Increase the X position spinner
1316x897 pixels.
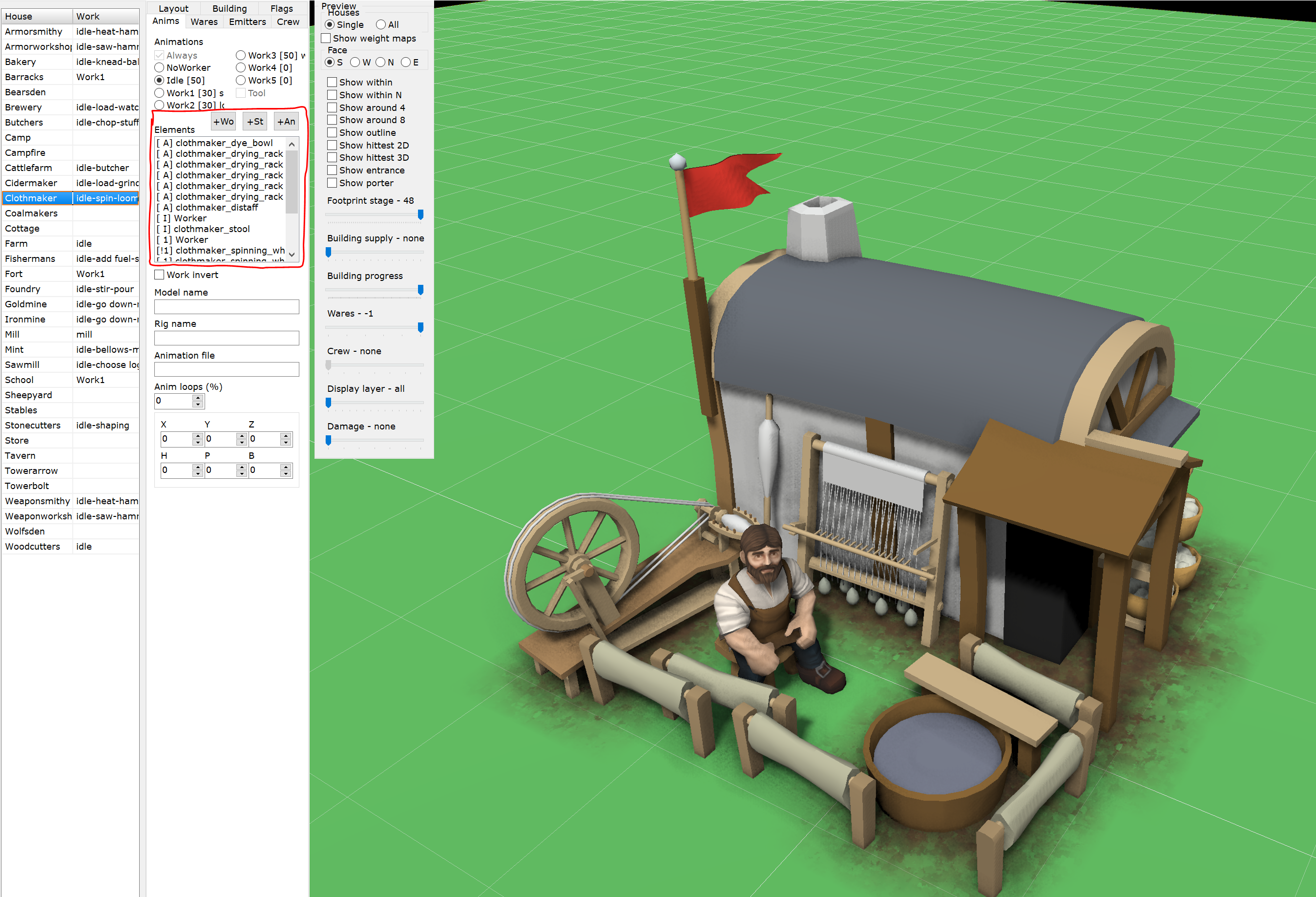click(x=198, y=436)
